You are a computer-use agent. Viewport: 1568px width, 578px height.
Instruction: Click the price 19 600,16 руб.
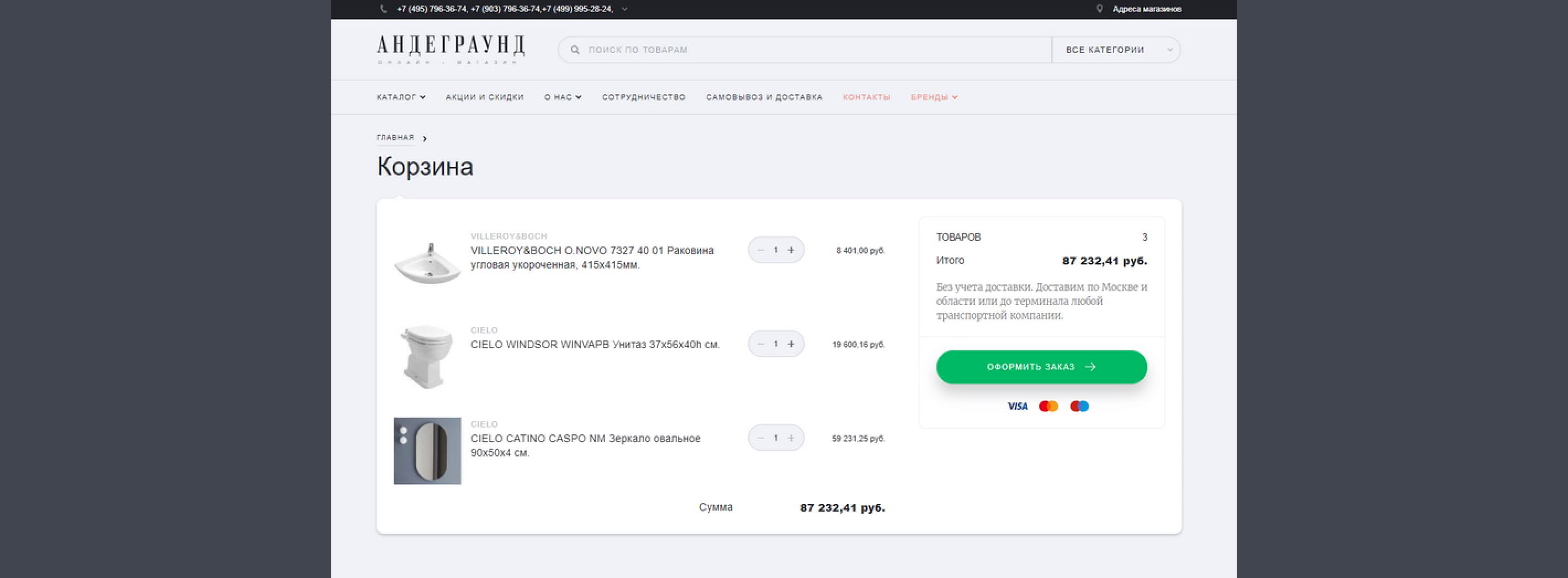(859, 345)
